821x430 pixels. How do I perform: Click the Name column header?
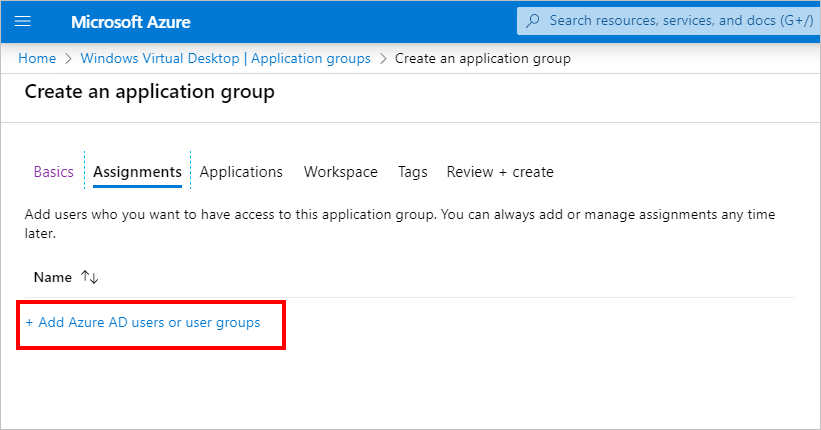(x=53, y=277)
